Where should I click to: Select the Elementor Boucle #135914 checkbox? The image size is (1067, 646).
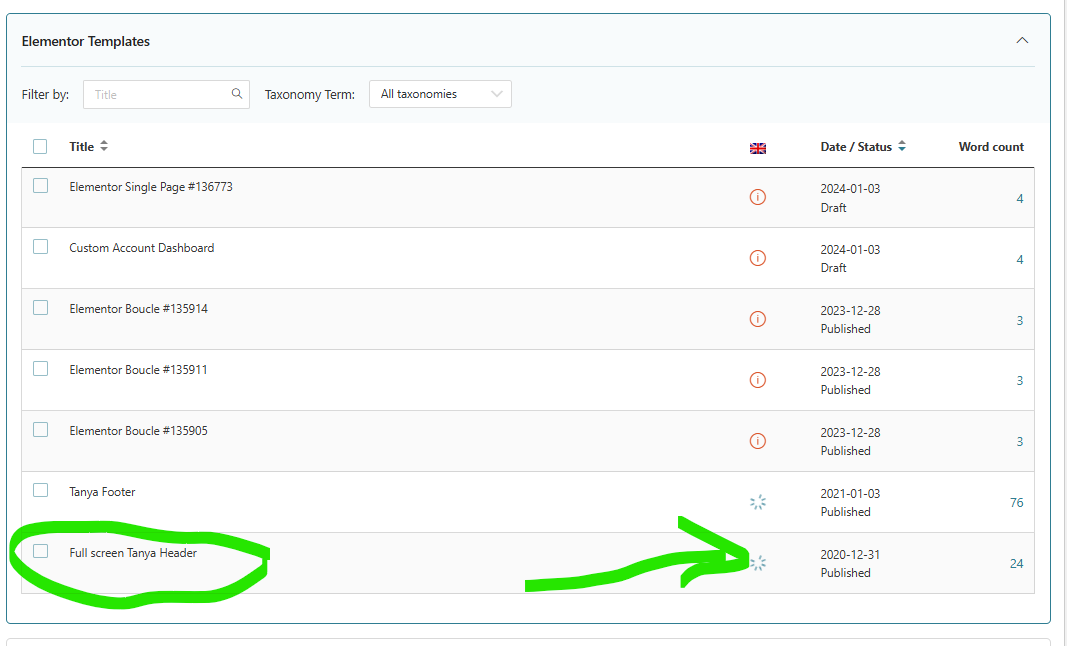(40, 308)
